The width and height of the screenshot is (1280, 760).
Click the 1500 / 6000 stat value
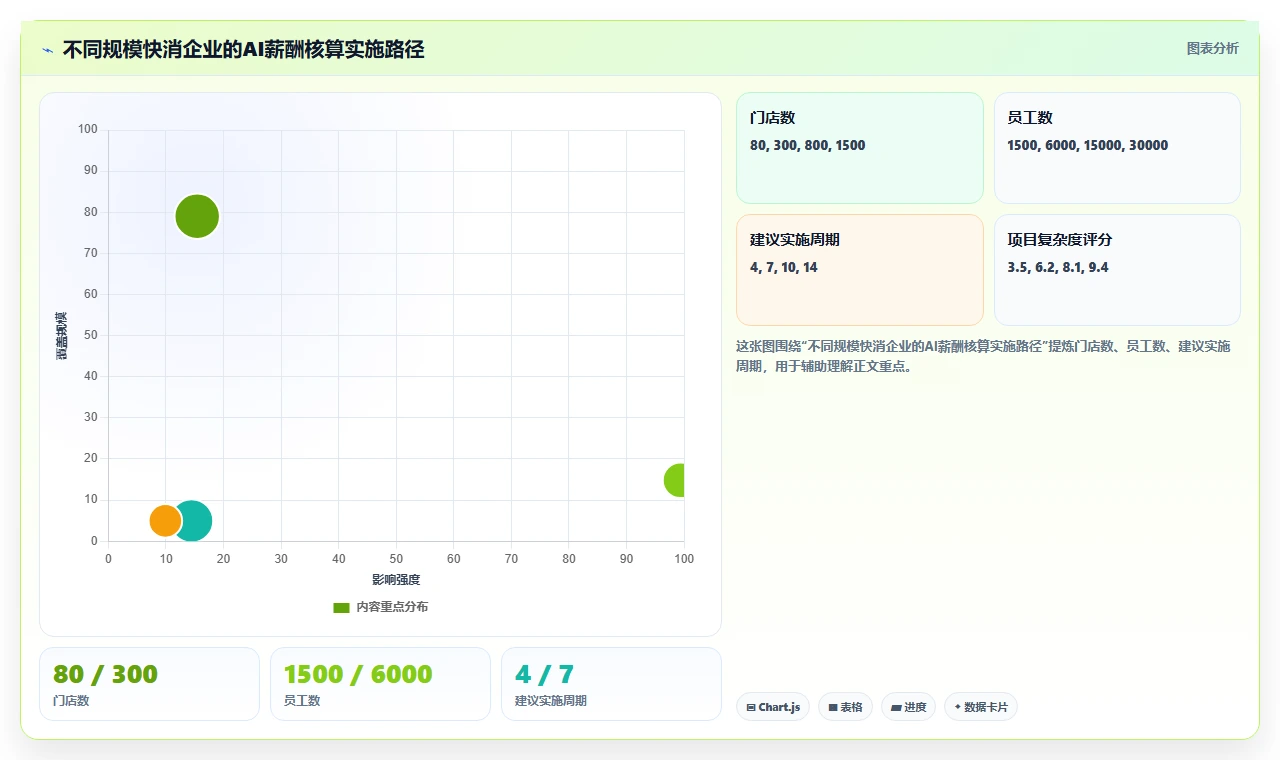(x=358, y=674)
